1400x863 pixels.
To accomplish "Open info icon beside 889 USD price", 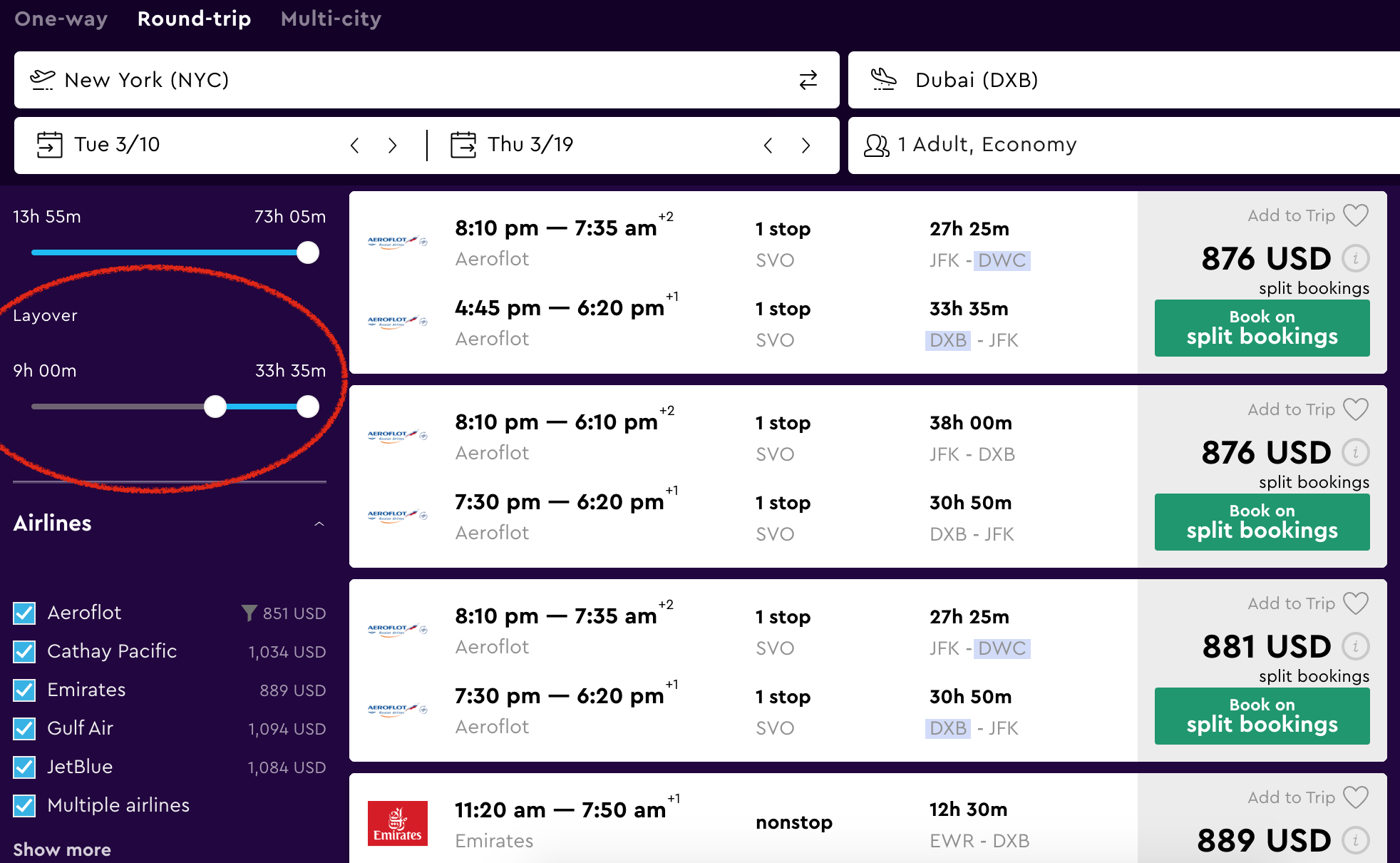I will (1356, 840).
